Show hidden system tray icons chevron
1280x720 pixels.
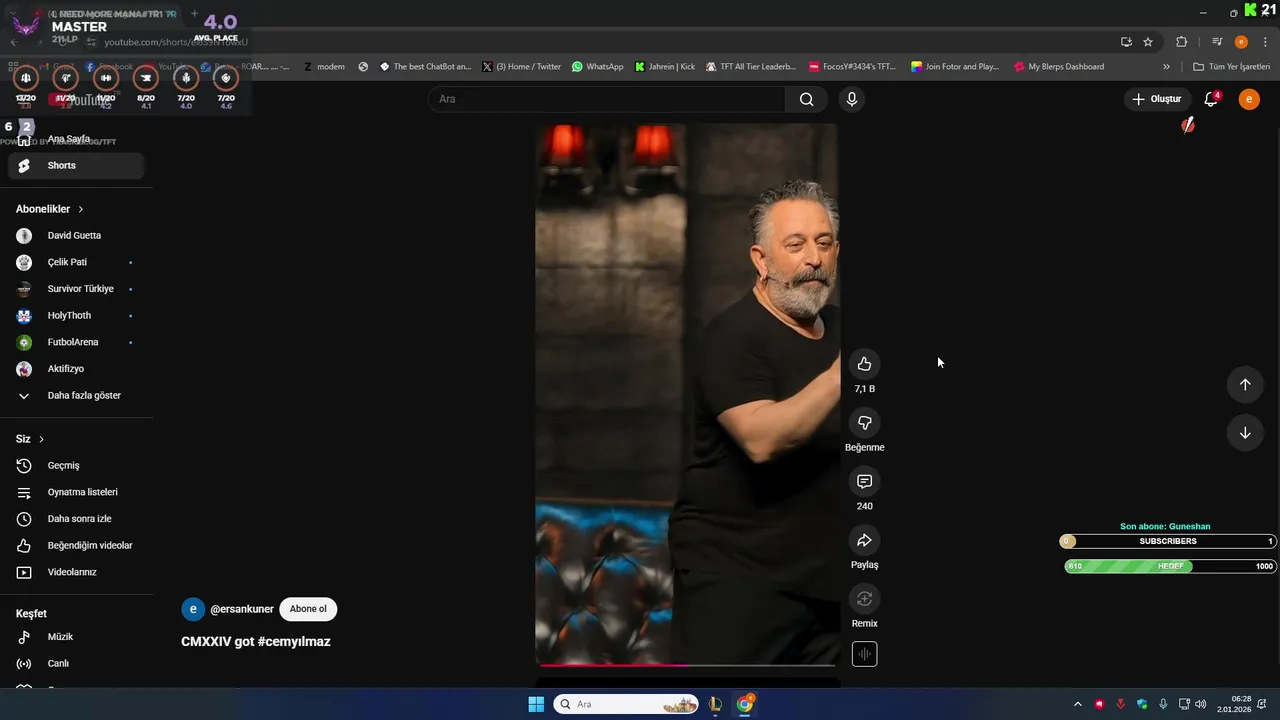(1077, 704)
